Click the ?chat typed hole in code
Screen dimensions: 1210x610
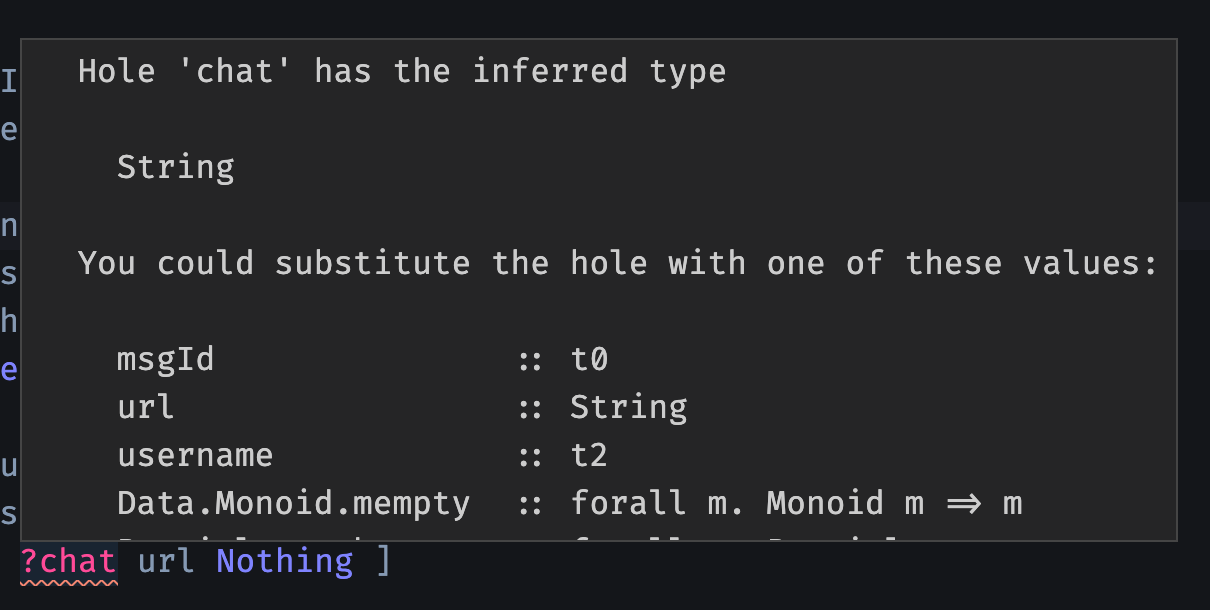click(68, 561)
